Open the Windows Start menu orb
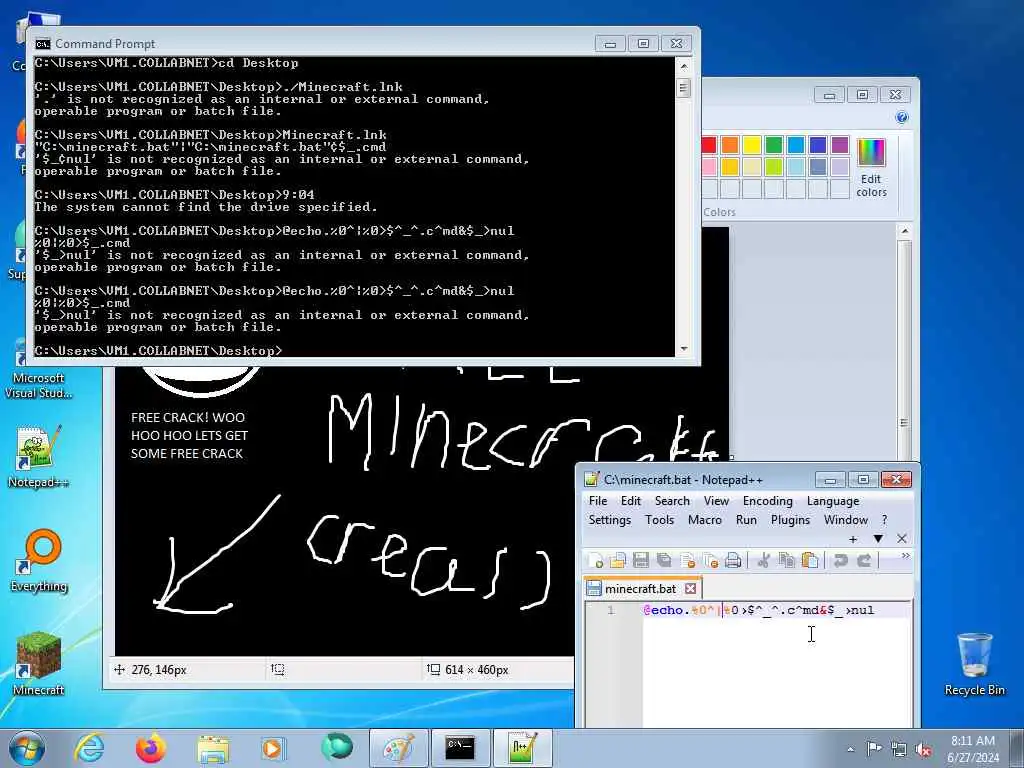The height and width of the screenshot is (768, 1024). click(27, 748)
